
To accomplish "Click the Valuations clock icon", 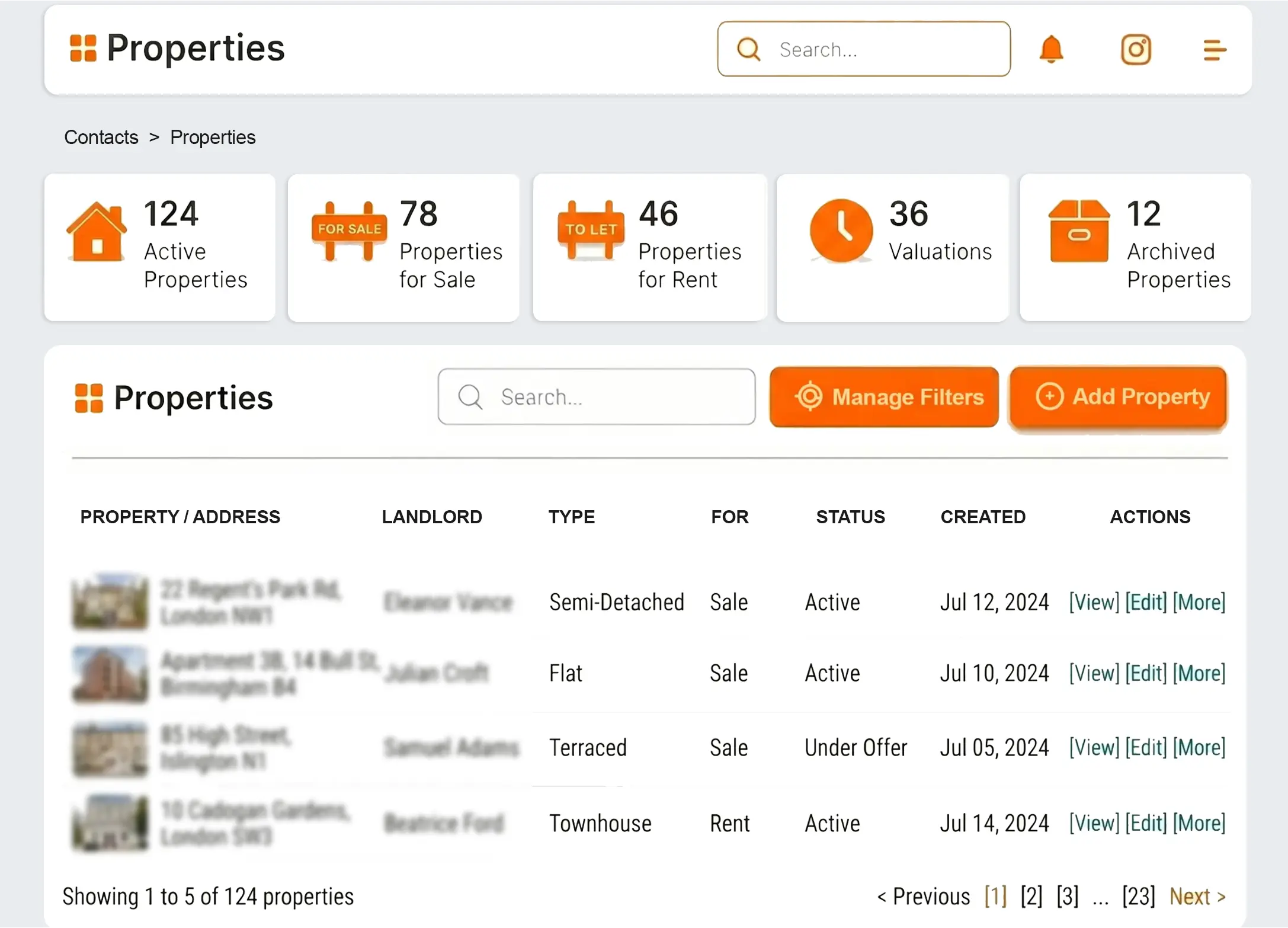I will click(841, 231).
